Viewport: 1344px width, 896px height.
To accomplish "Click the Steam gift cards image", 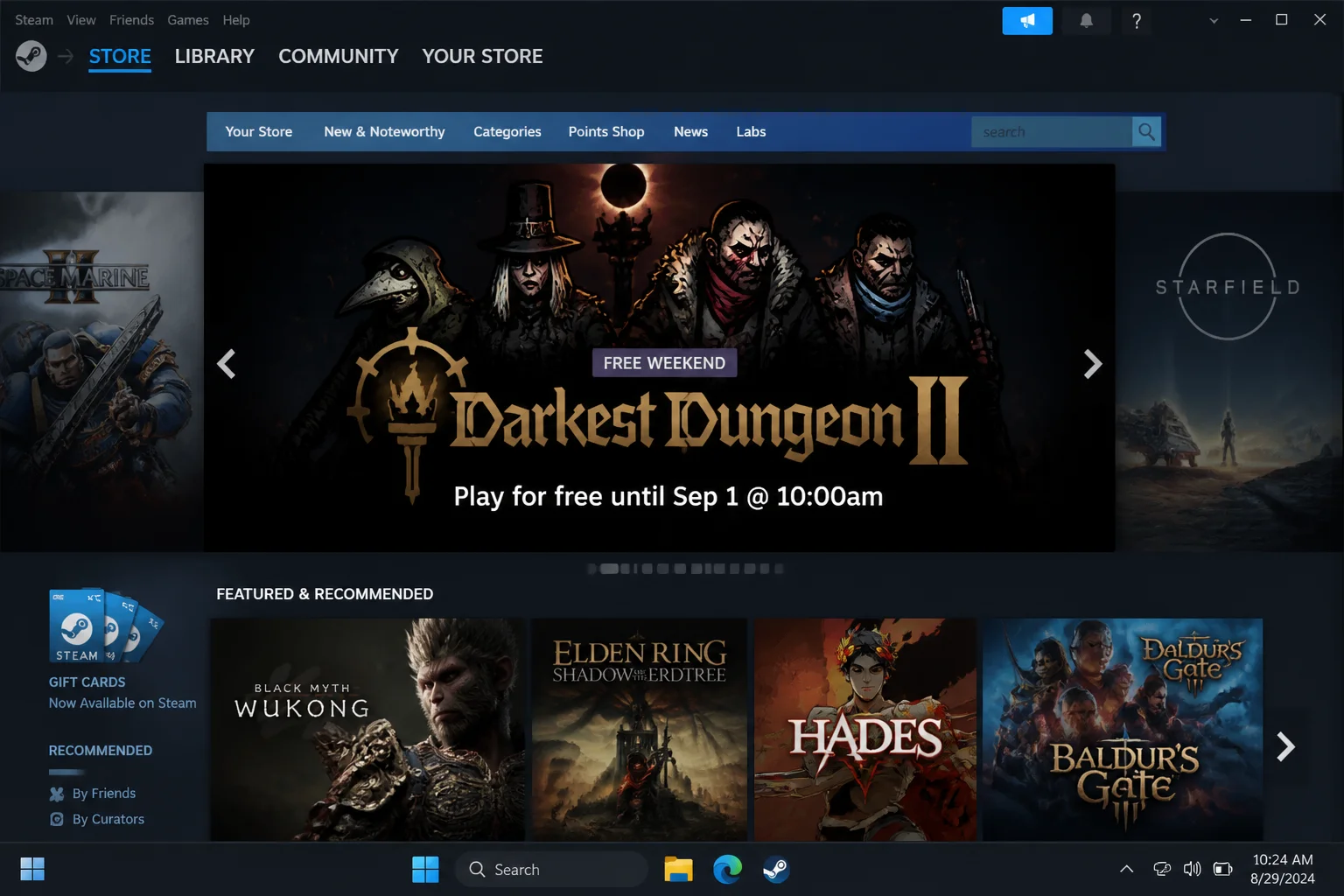I will [x=105, y=626].
